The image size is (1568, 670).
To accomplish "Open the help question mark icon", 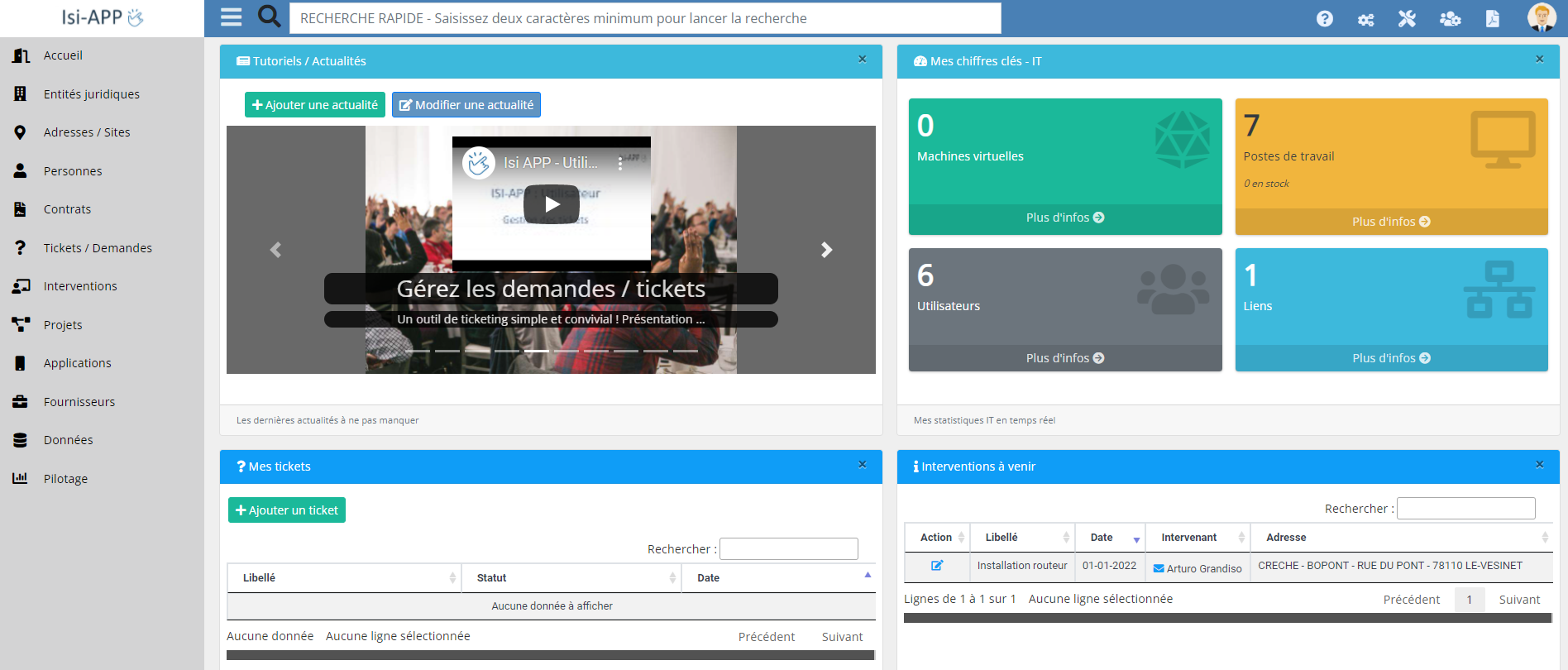I will pyautogui.click(x=1324, y=19).
